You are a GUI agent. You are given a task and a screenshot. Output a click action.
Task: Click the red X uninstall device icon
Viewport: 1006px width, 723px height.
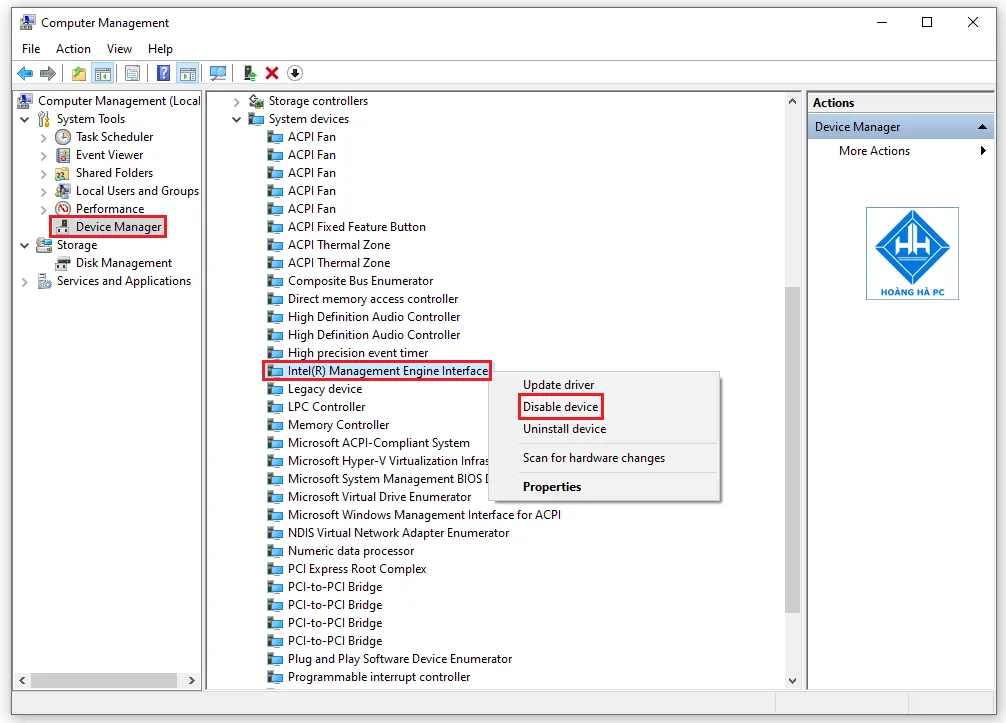(x=273, y=72)
